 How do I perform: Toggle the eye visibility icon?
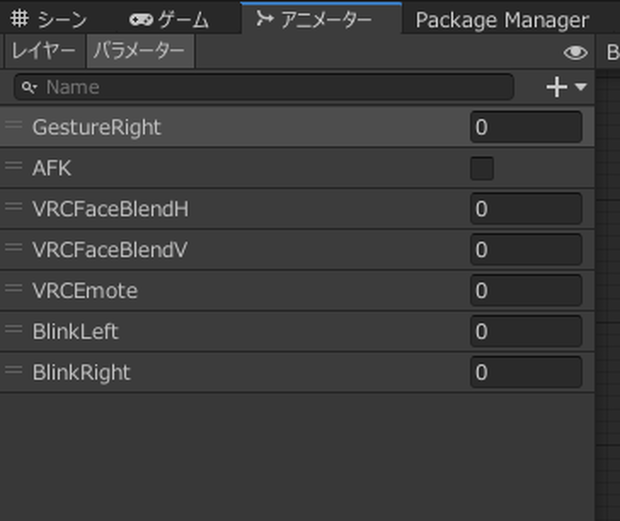[x=575, y=53]
